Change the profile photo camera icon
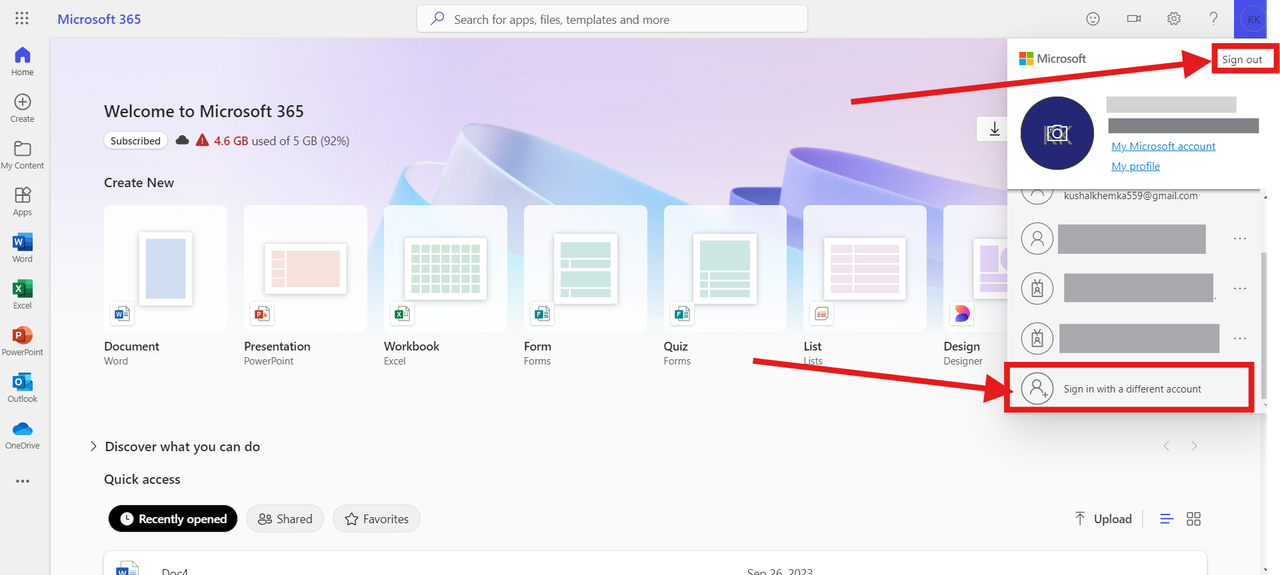Image resolution: width=1280 pixels, height=575 pixels. (x=1057, y=133)
